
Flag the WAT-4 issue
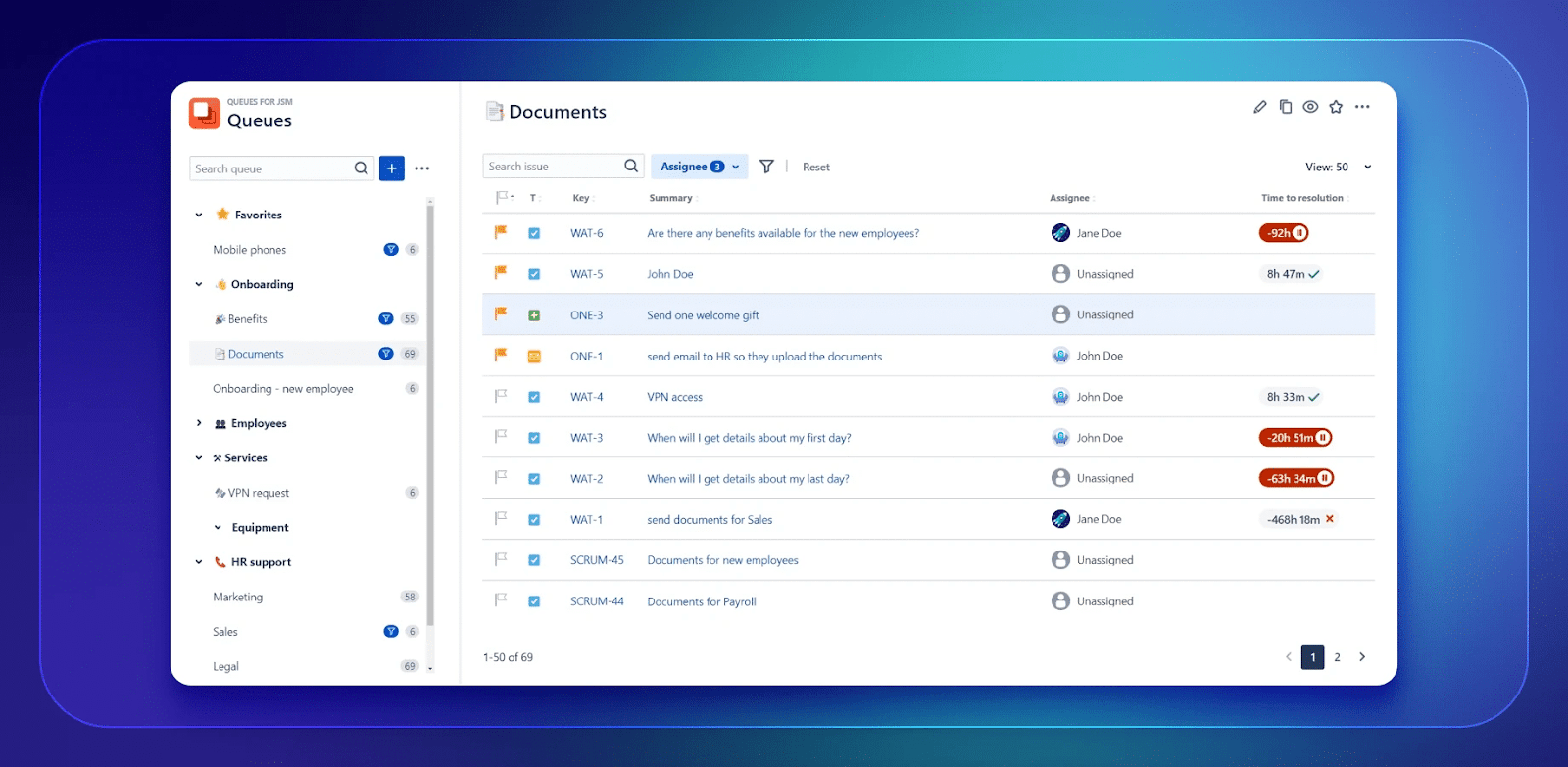point(501,397)
